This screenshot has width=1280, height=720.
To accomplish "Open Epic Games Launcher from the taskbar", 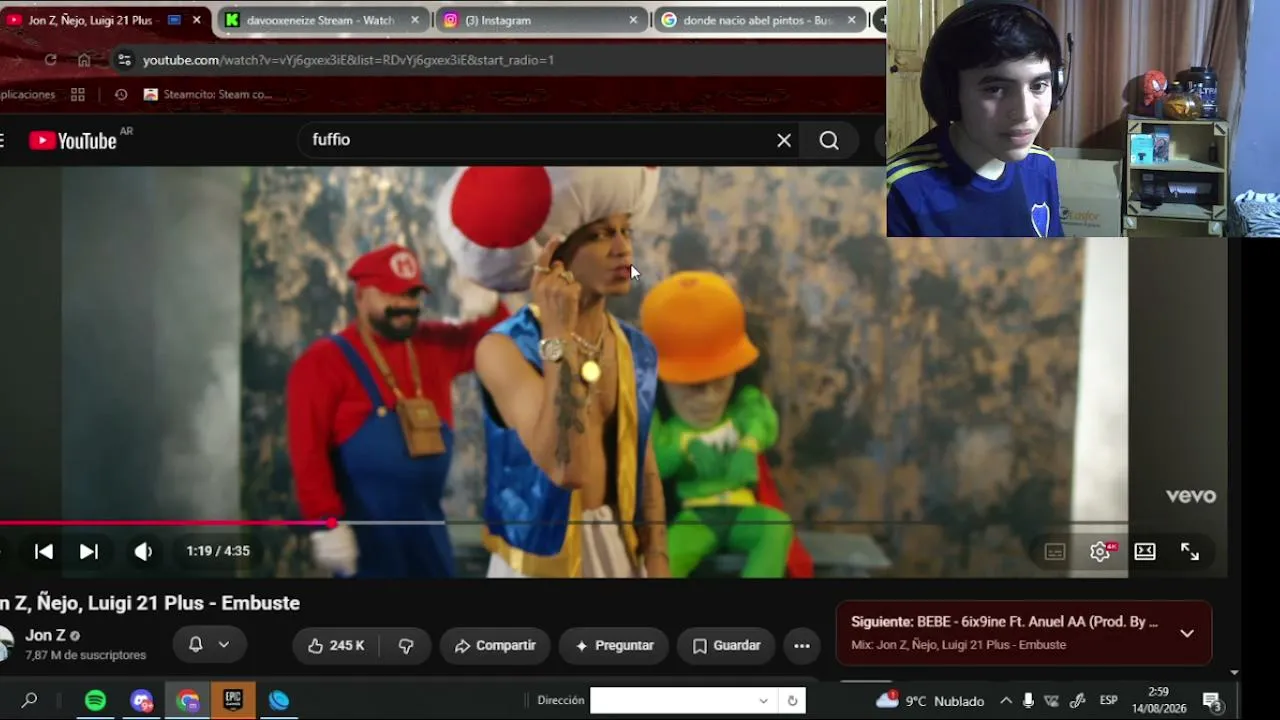I will tap(233, 700).
